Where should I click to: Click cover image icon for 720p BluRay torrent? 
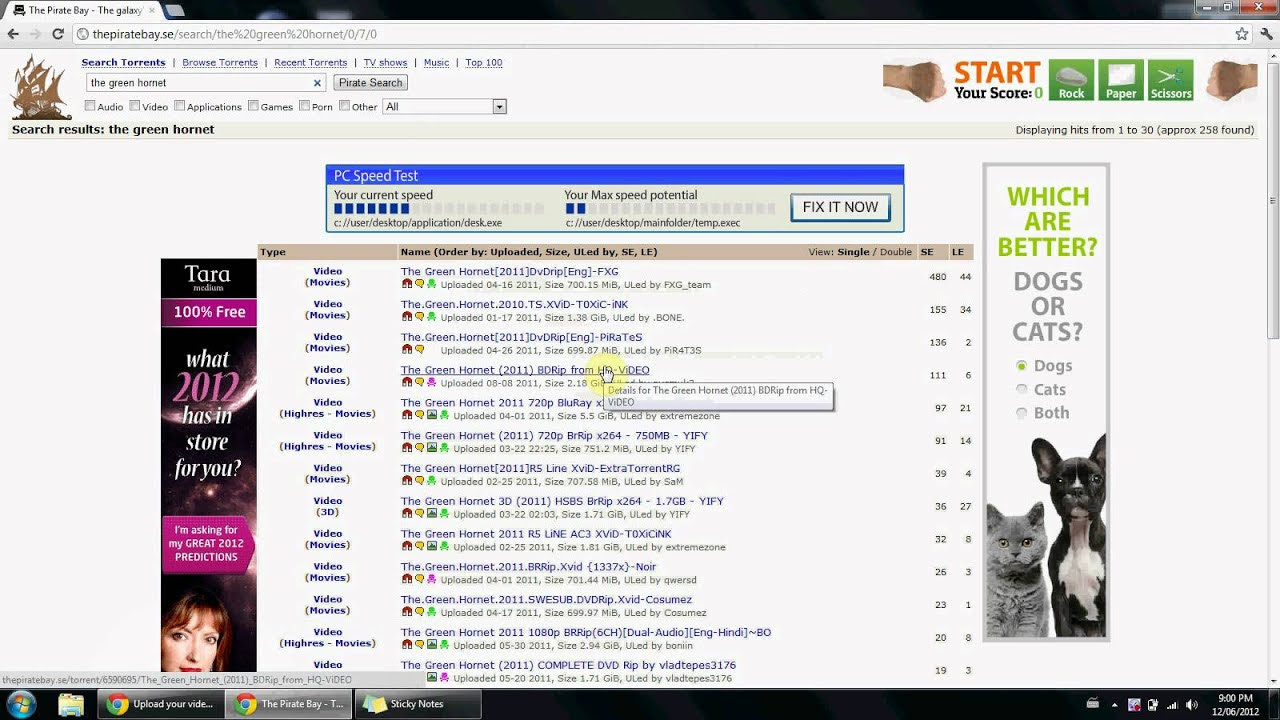pos(432,416)
